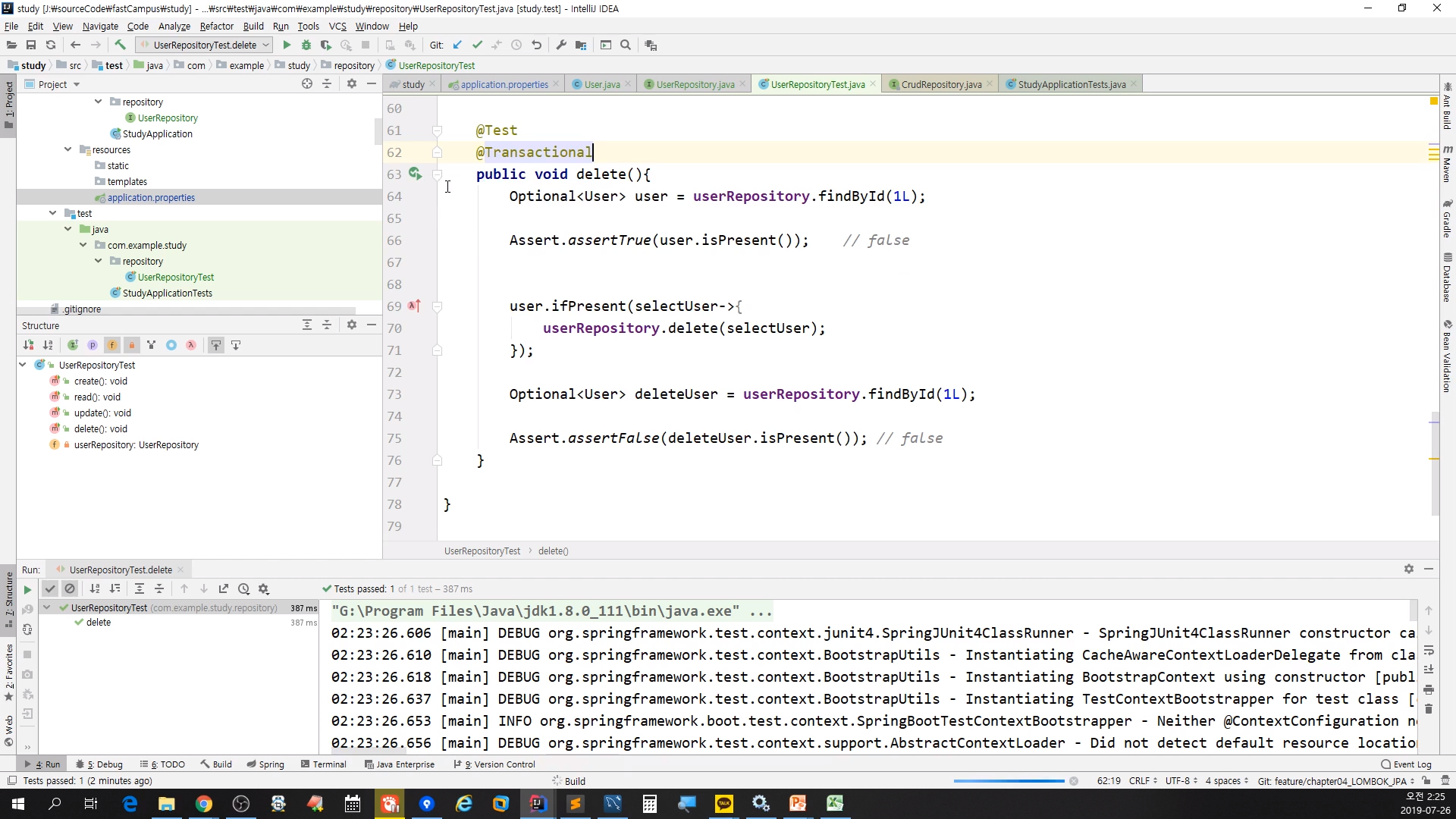Toggle Show Ignored tests button
The image size is (1456, 819).
point(70,589)
